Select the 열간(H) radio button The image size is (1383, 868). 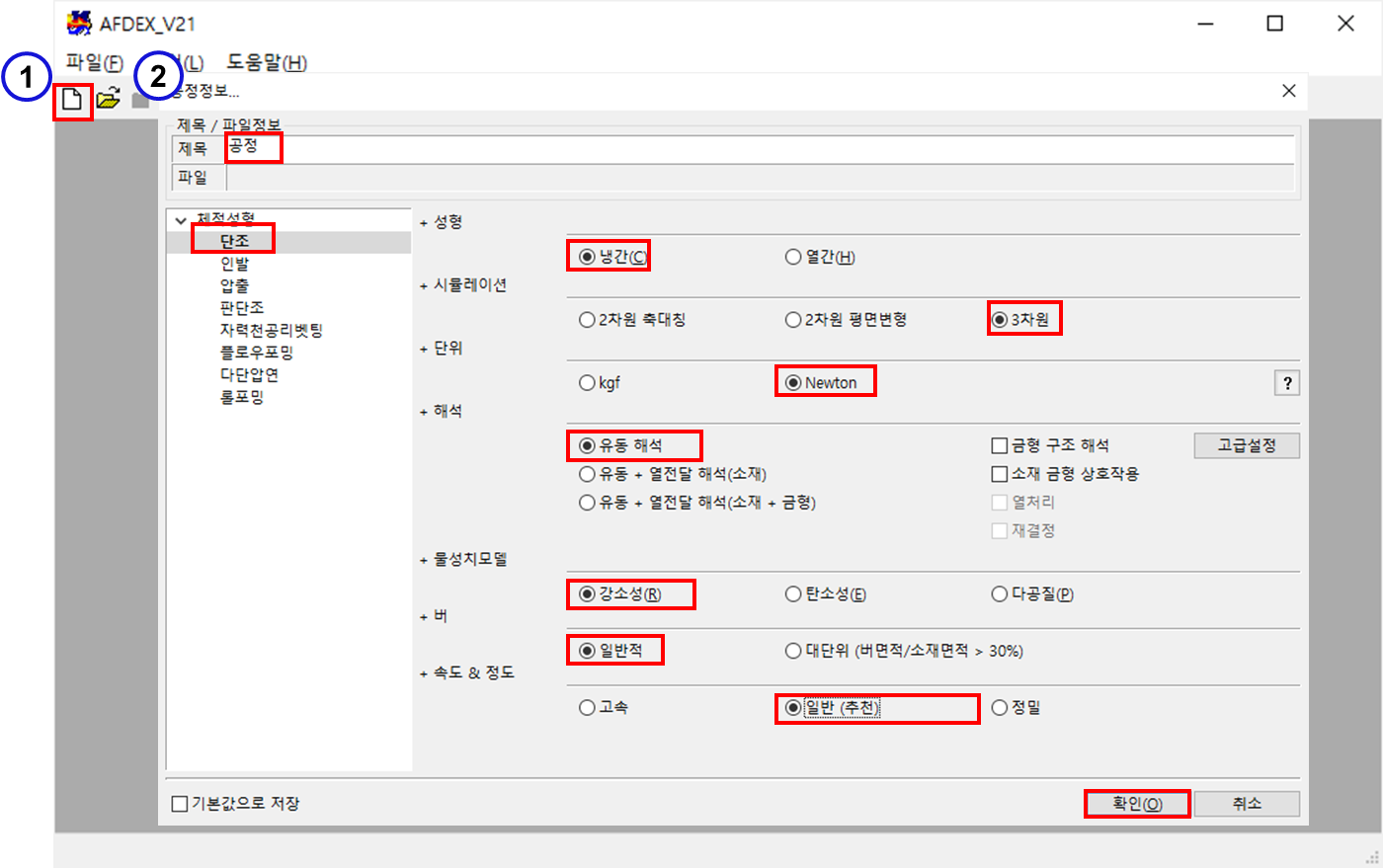793,257
